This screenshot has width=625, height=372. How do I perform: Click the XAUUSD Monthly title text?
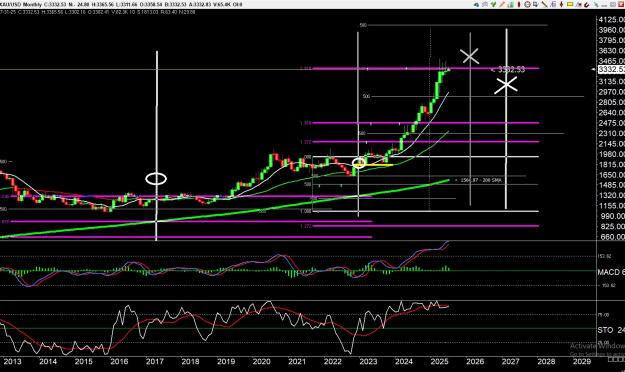(x=20, y=4)
